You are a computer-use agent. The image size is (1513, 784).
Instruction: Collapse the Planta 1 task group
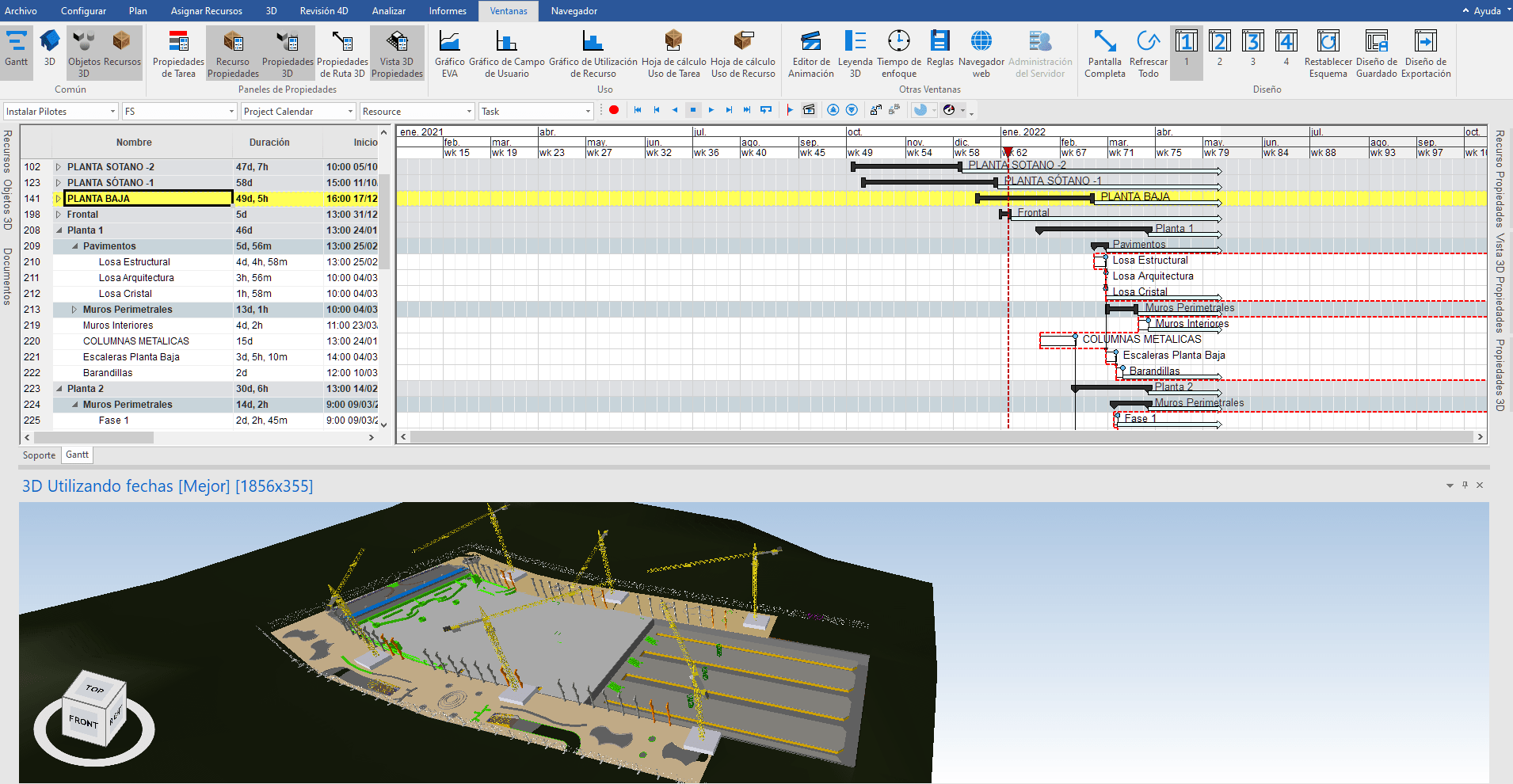[x=59, y=230]
